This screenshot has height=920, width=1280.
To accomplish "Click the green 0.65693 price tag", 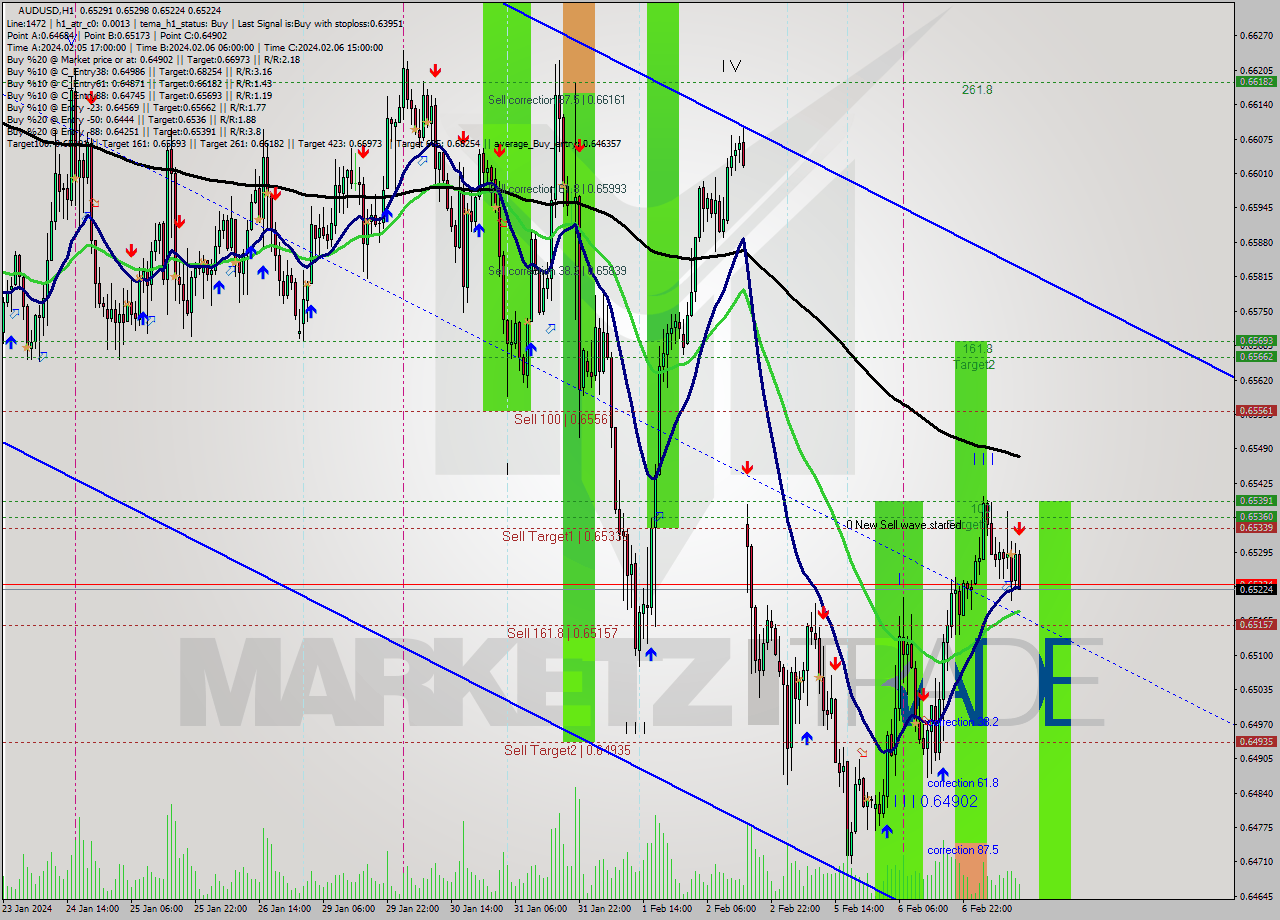I will point(1256,341).
